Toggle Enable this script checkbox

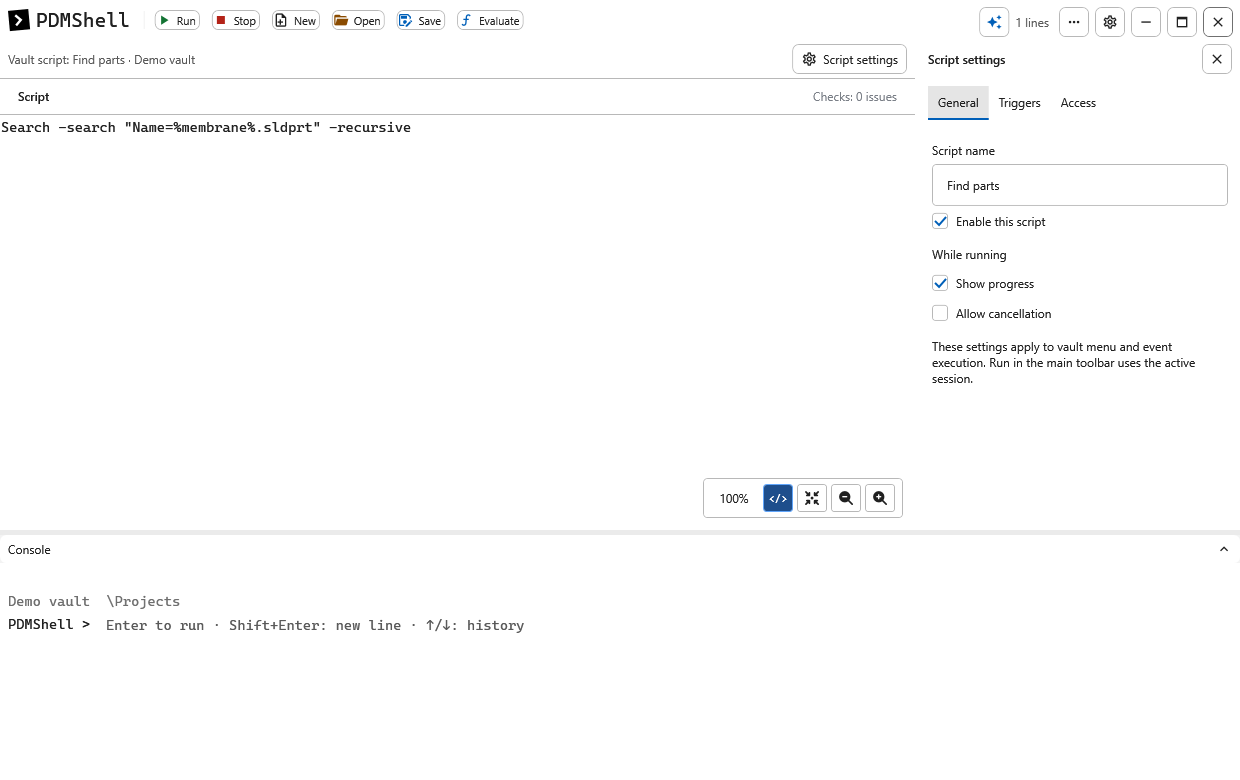(940, 221)
